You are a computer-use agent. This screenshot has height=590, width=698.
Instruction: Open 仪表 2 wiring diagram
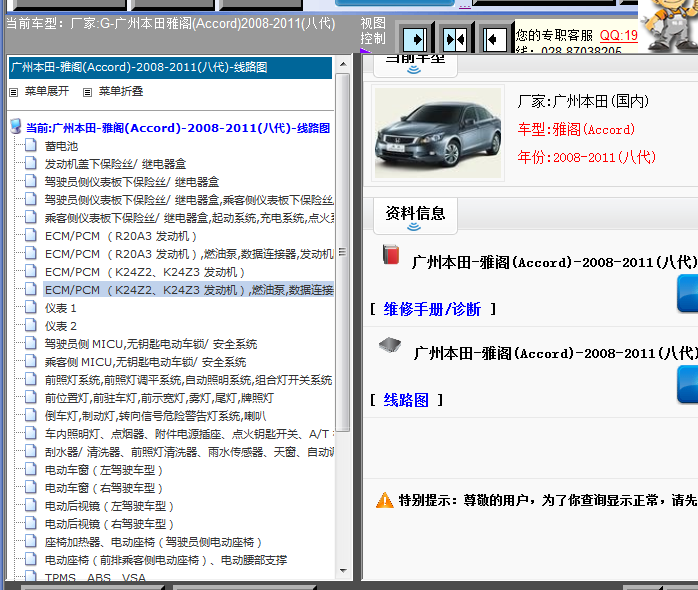(61, 326)
